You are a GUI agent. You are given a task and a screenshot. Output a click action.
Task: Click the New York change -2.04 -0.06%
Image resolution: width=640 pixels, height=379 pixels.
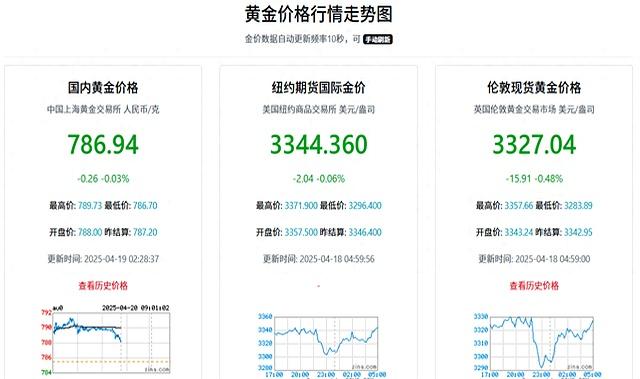[318, 179]
